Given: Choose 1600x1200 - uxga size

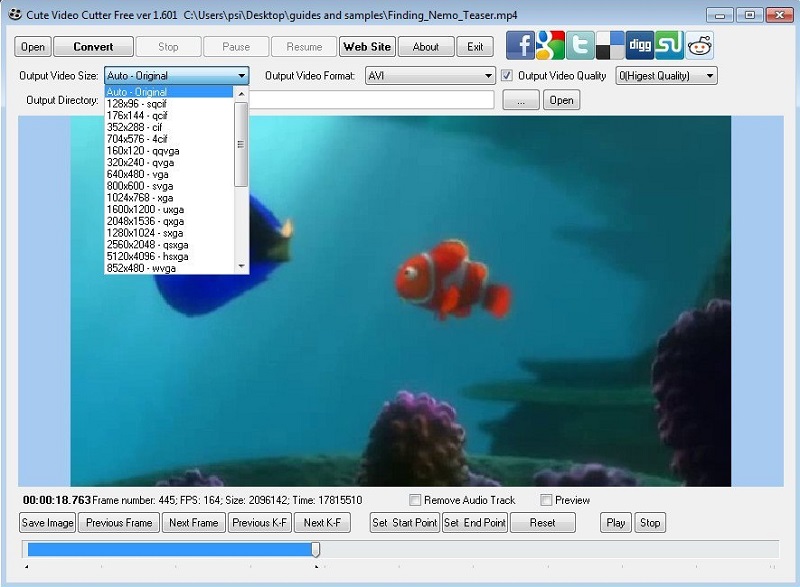Looking at the screenshot, I should pyautogui.click(x=169, y=209).
